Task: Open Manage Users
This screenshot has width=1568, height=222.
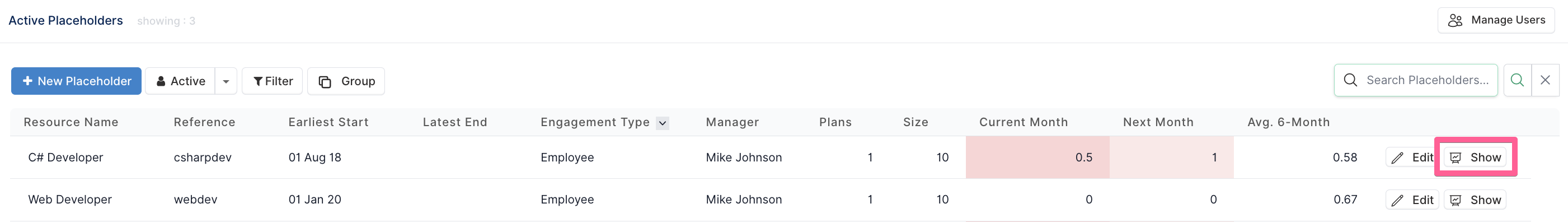Action: tap(1496, 20)
